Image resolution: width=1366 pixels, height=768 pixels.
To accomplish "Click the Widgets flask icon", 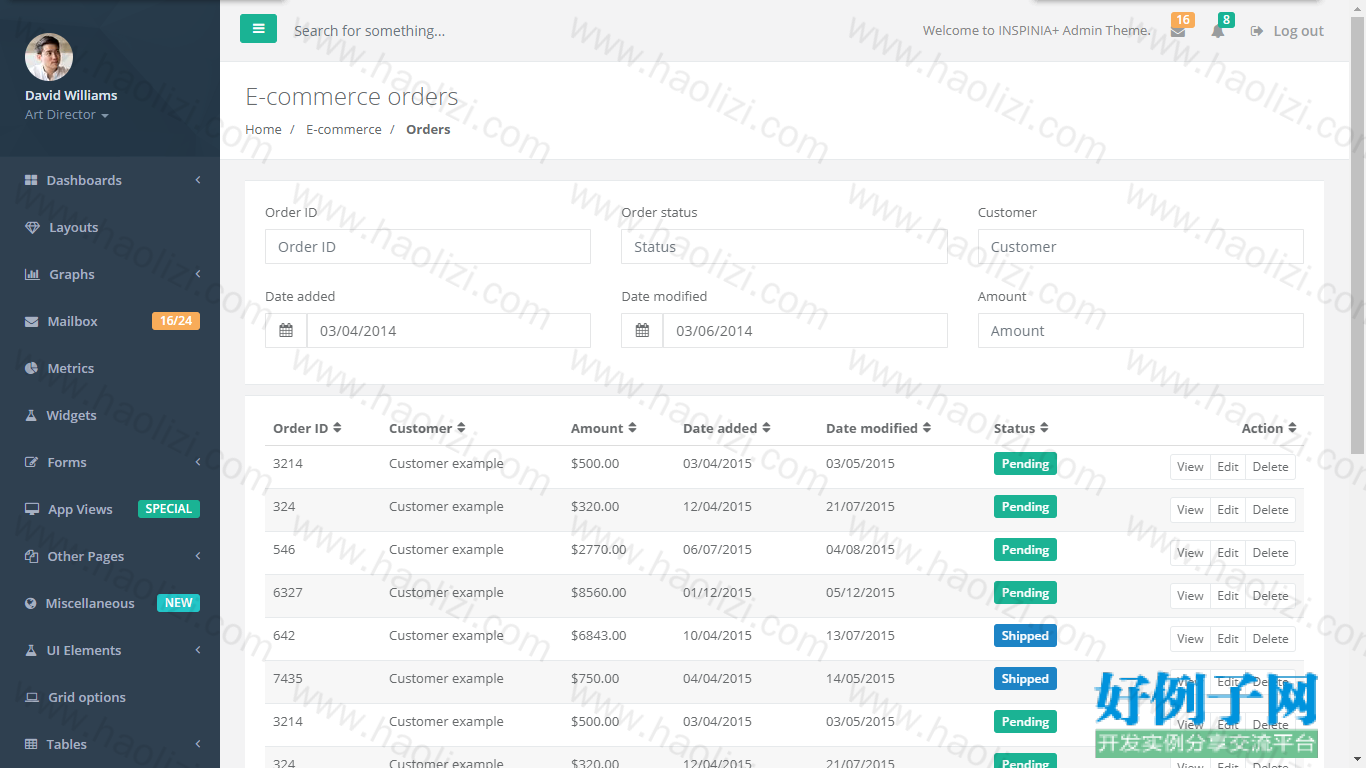I will pyautogui.click(x=31, y=415).
